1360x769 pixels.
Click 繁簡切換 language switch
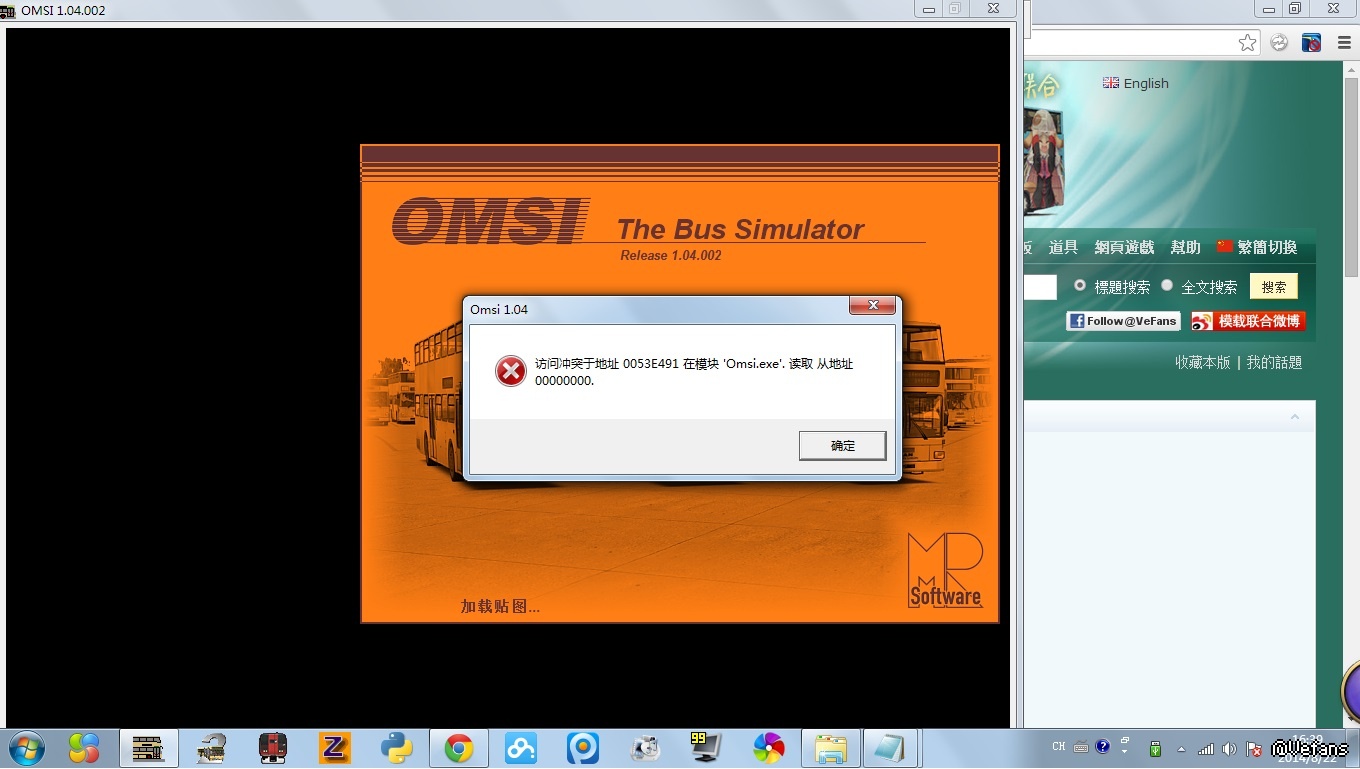click(x=1257, y=247)
